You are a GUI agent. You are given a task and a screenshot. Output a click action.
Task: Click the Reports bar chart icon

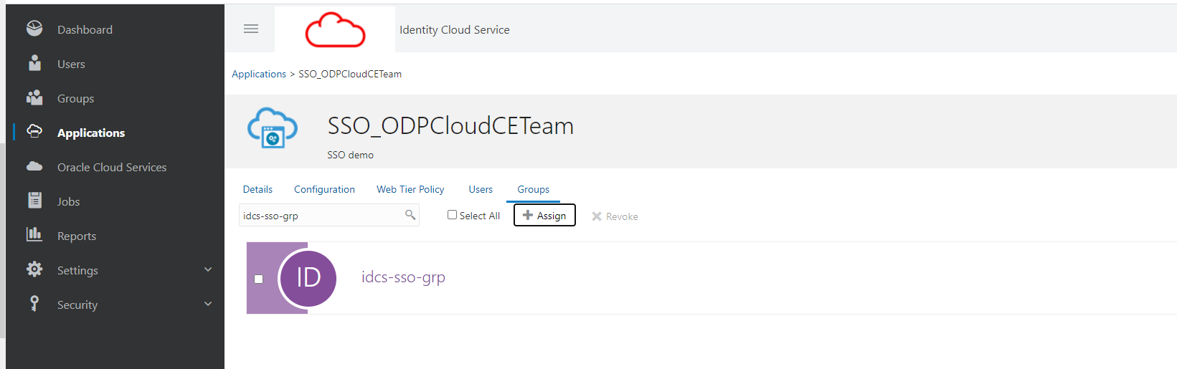[35, 236]
